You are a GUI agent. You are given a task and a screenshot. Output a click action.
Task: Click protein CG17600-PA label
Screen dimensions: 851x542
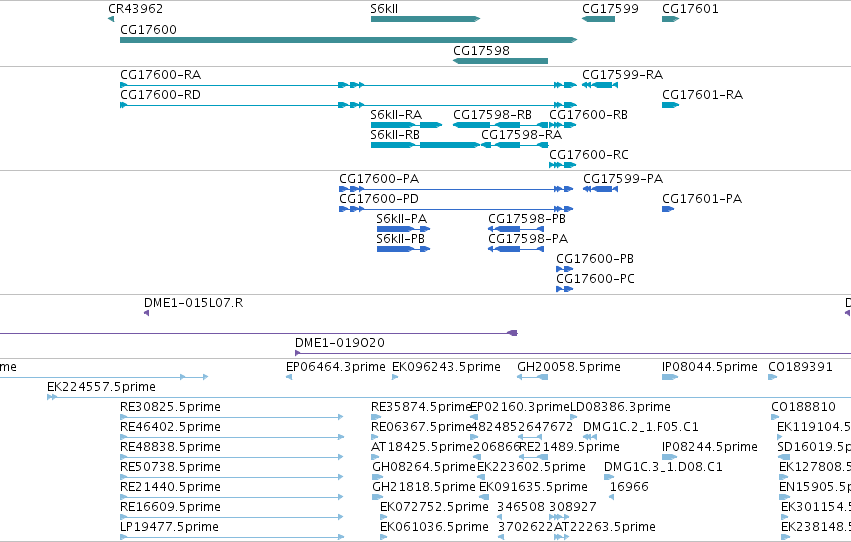(x=379, y=178)
